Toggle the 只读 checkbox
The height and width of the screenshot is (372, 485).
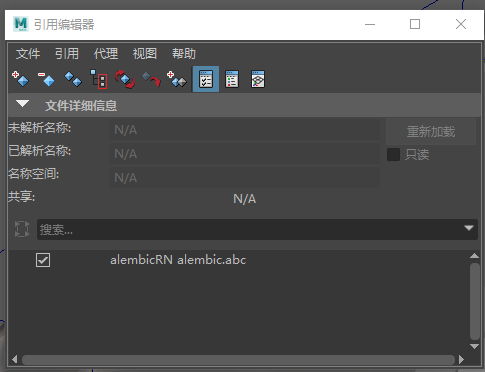393,155
